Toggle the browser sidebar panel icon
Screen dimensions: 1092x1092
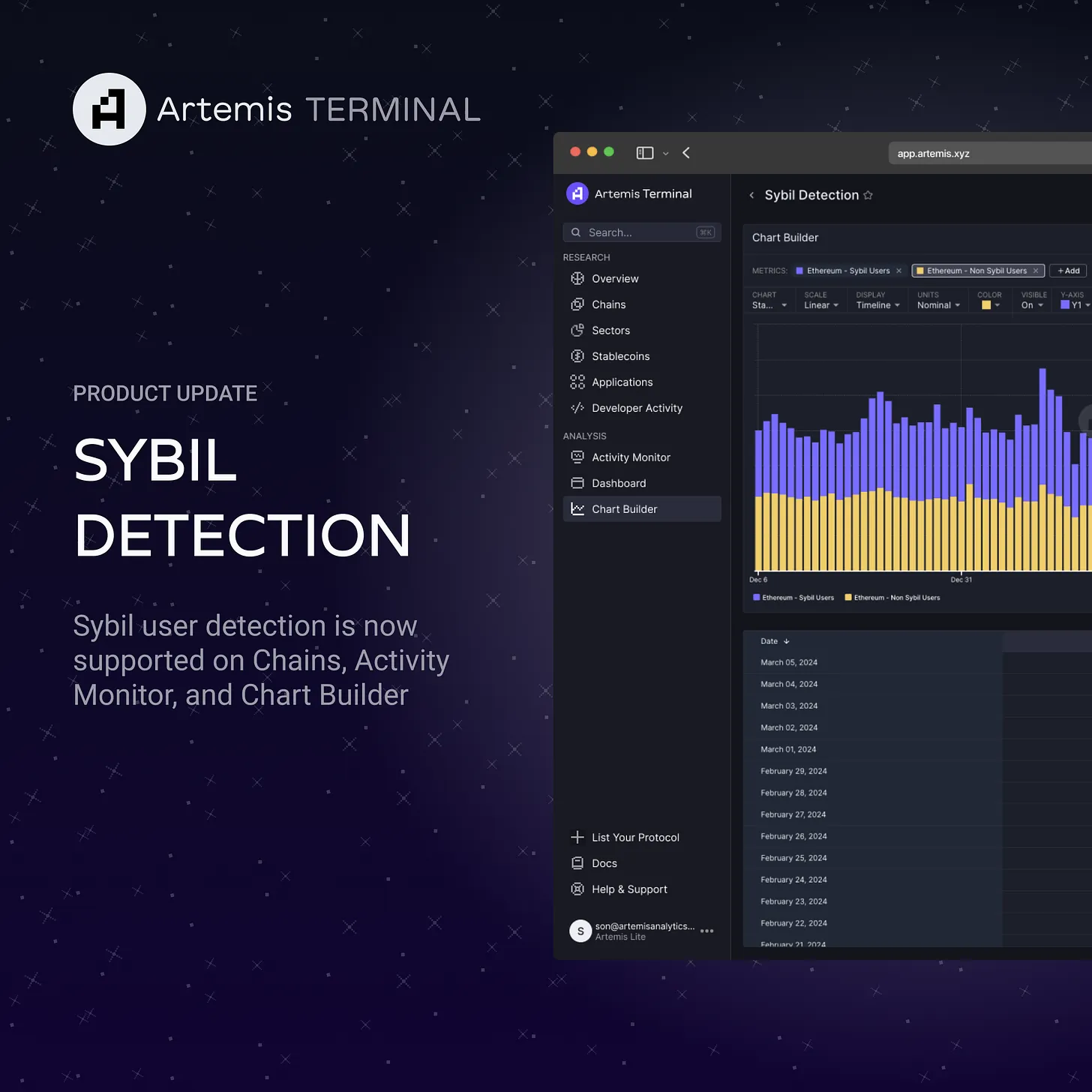click(645, 153)
